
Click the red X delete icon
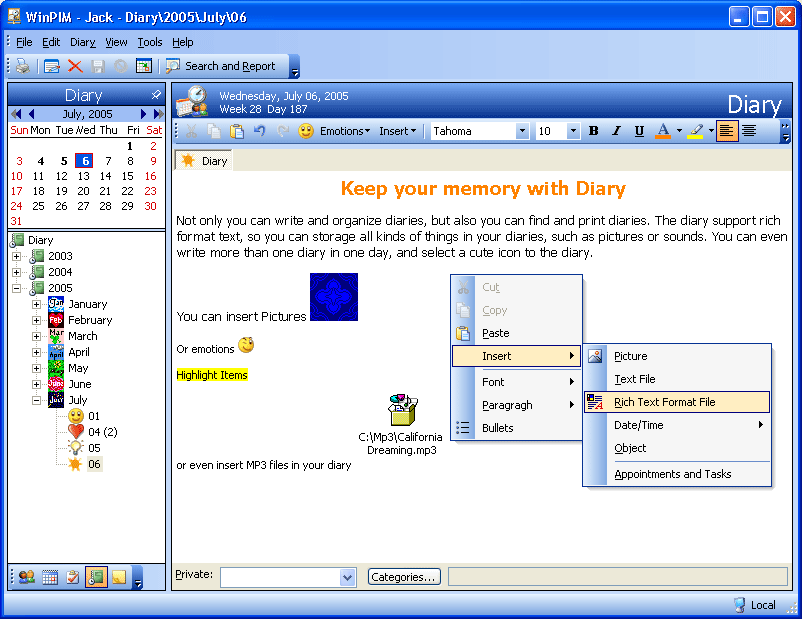(x=75, y=66)
